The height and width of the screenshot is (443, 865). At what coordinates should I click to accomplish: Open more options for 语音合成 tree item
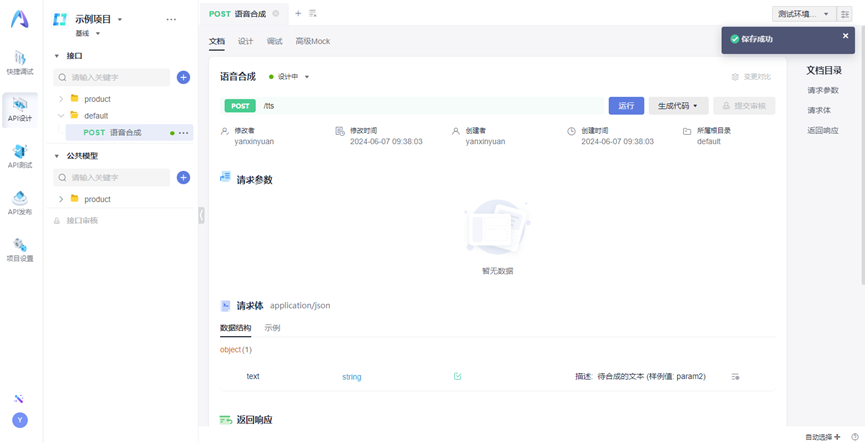click(x=184, y=133)
